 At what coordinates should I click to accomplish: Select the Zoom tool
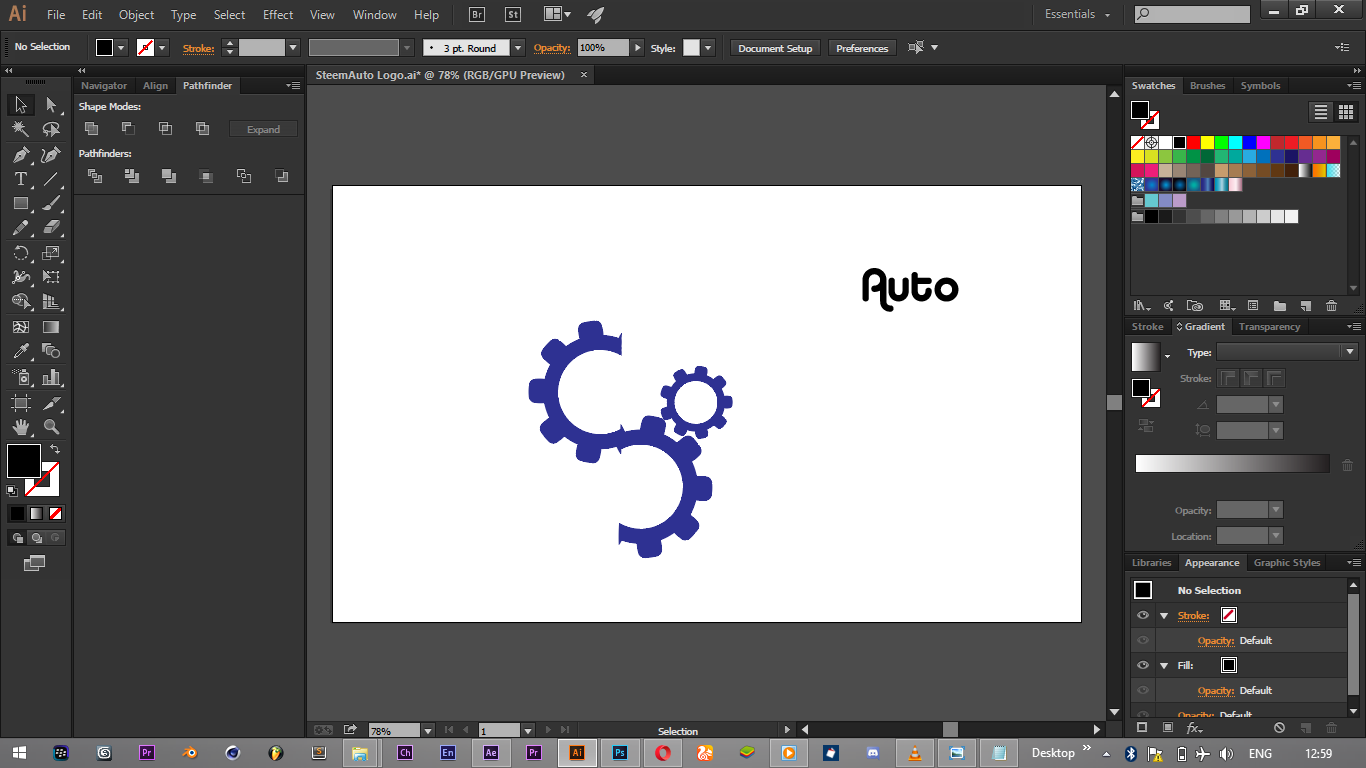click(51, 427)
